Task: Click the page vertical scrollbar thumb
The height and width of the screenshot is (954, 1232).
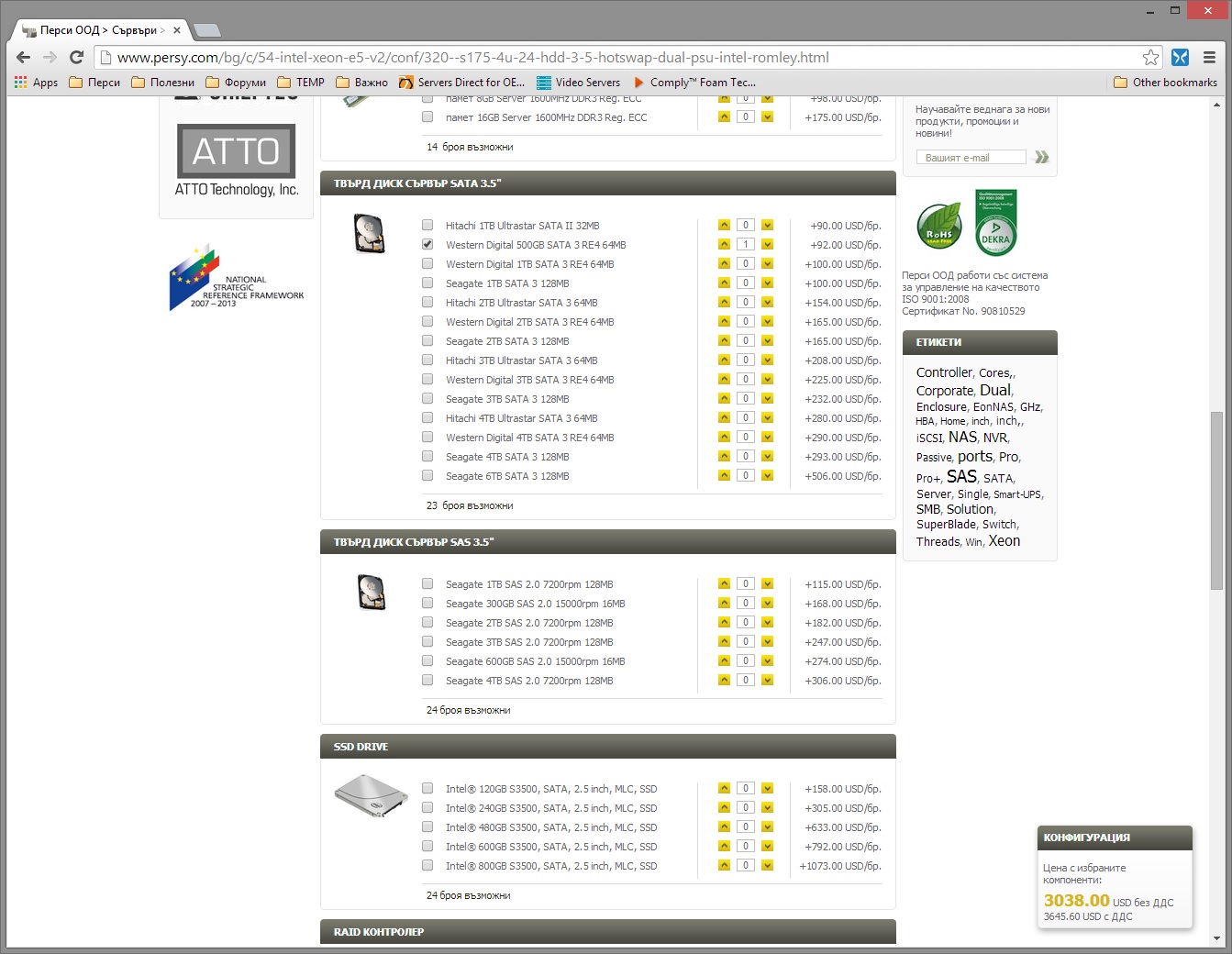Action: pos(1217,500)
